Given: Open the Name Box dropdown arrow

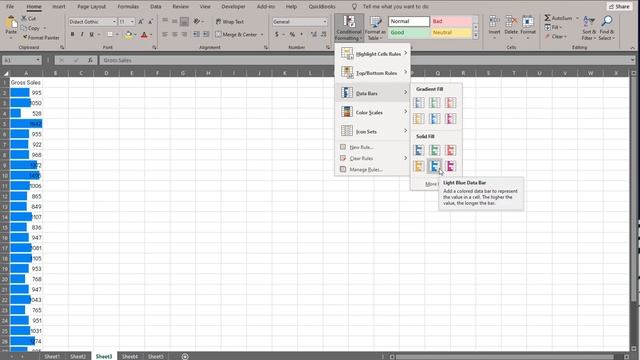Looking at the screenshot, I should (38, 60).
